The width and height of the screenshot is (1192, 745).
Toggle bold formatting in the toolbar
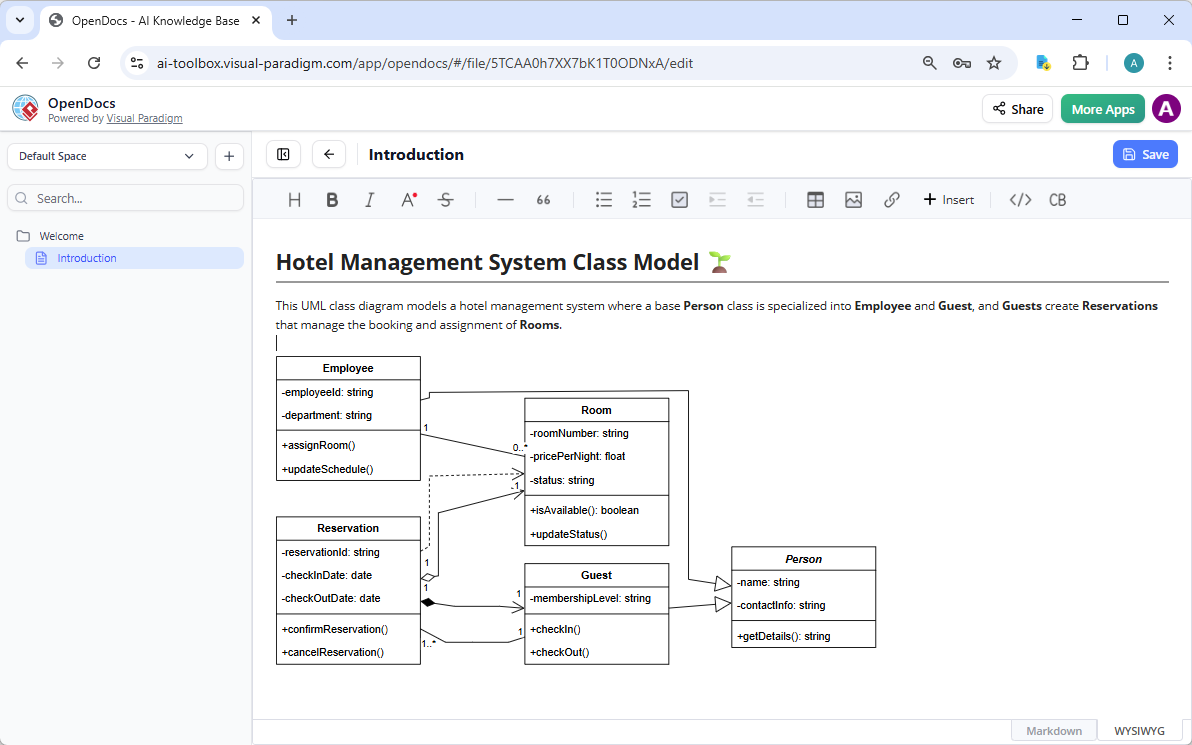tap(332, 199)
